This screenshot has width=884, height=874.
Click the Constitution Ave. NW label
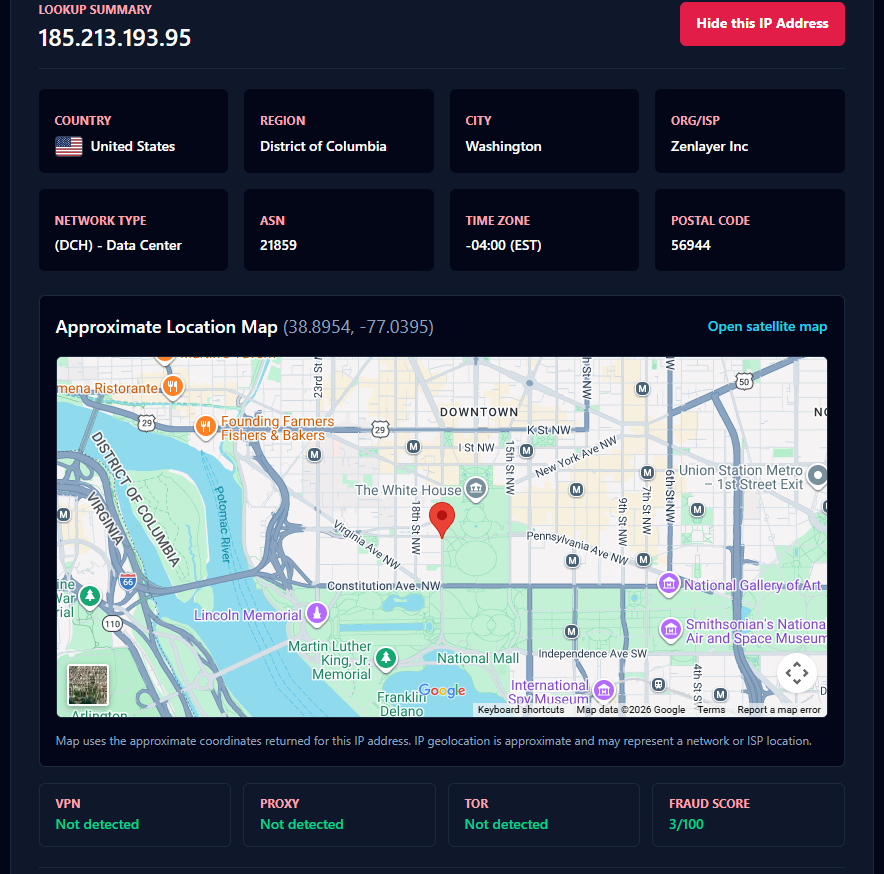(383, 586)
